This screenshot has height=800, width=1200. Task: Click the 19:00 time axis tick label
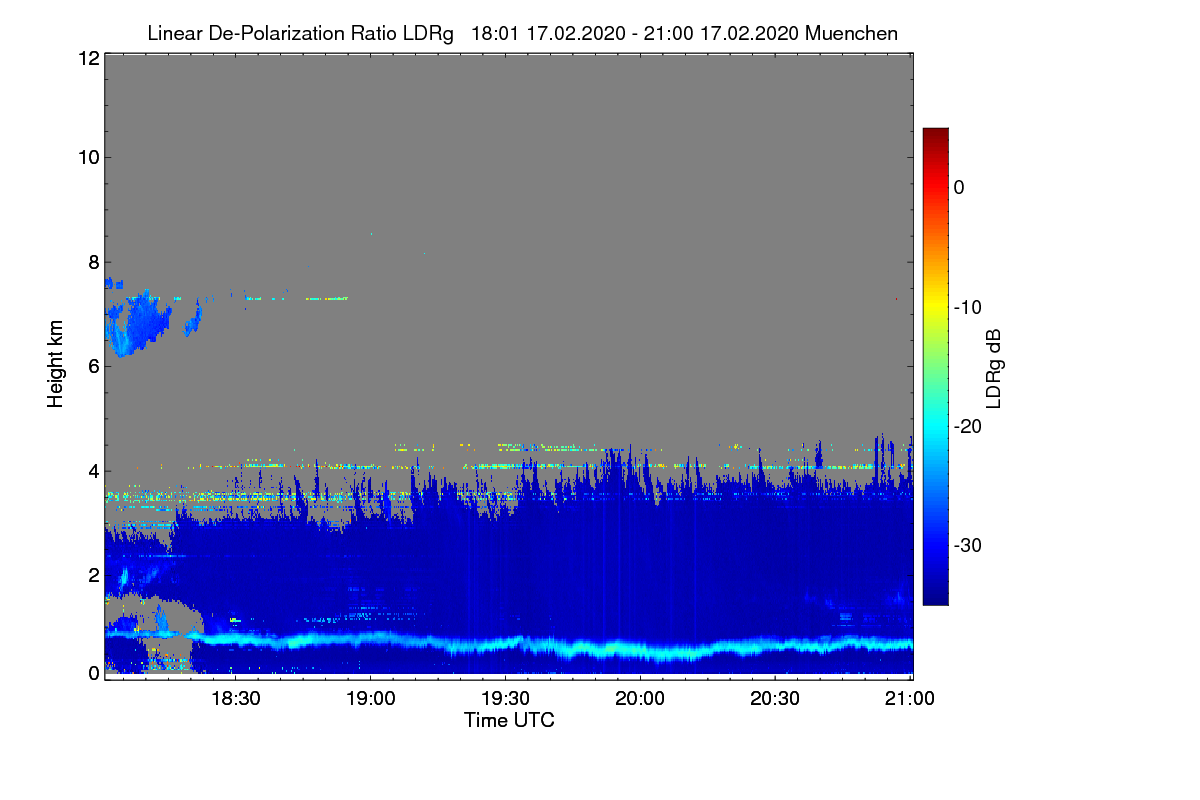tap(370, 699)
